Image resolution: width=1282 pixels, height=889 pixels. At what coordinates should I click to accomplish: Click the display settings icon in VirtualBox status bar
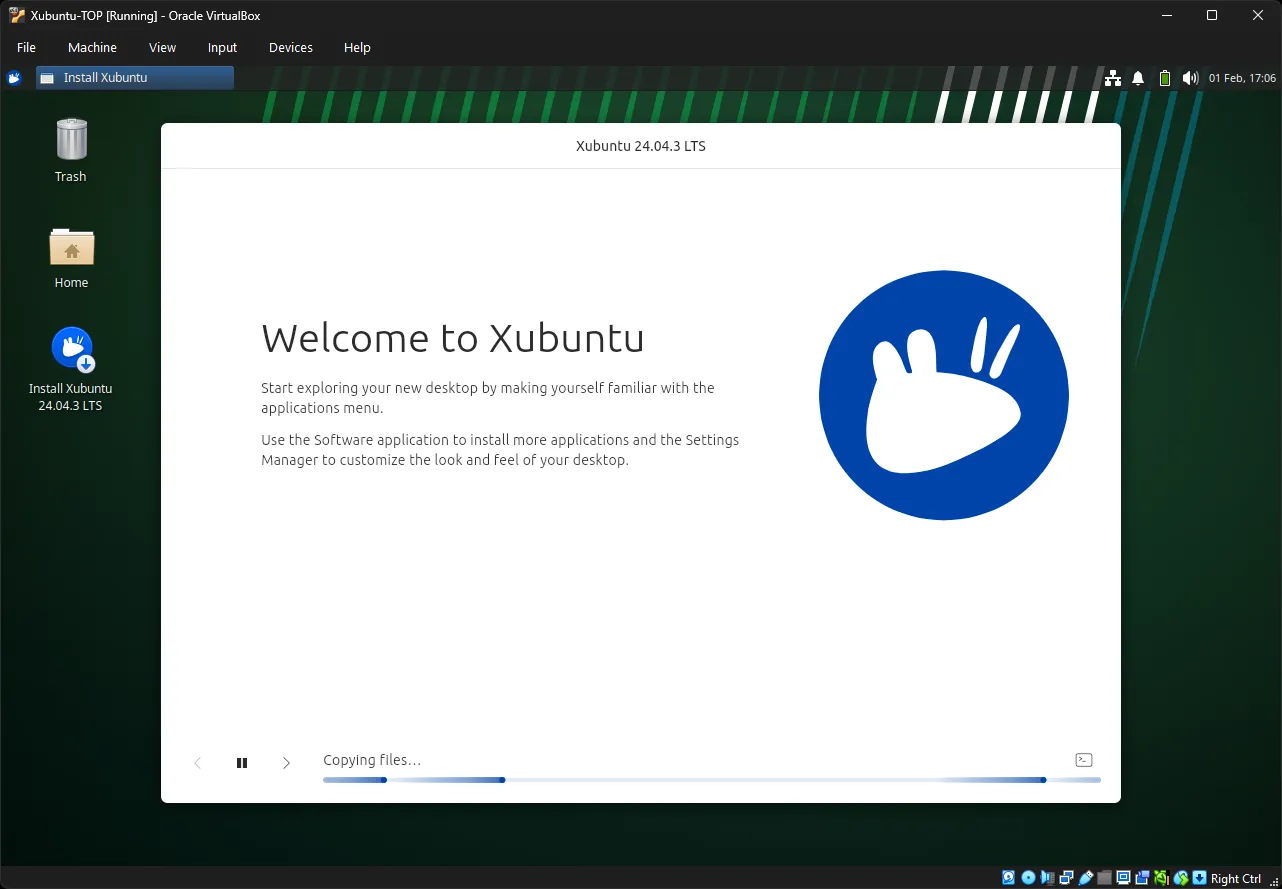coord(1122,877)
